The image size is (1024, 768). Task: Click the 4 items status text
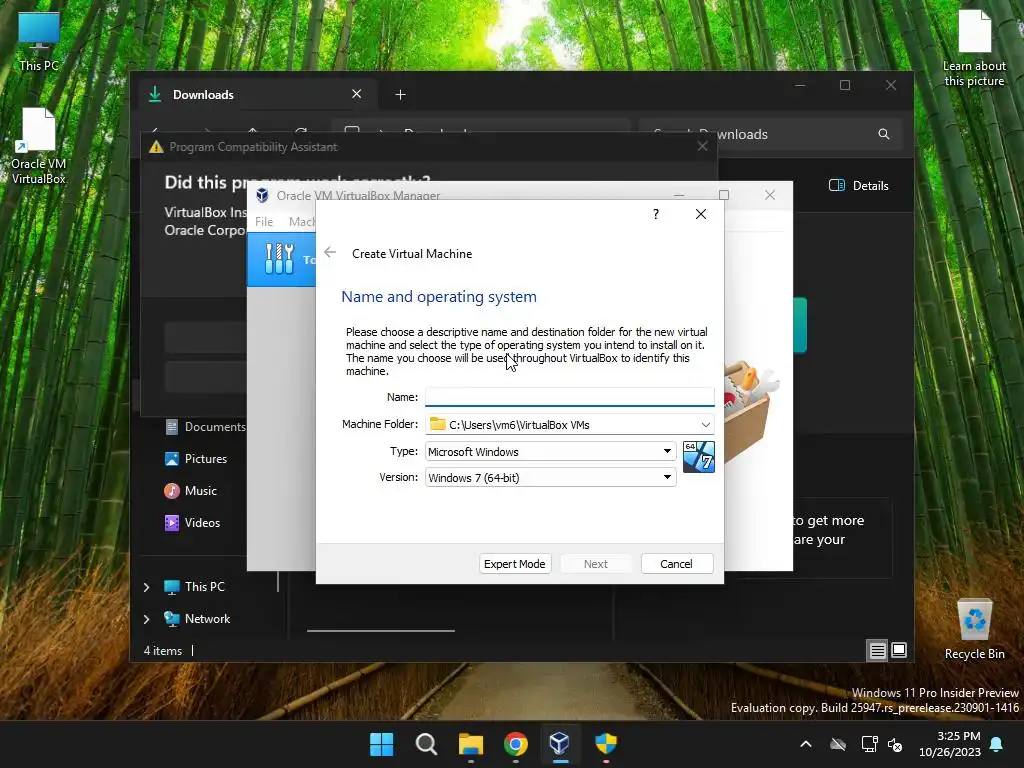(163, 650)
